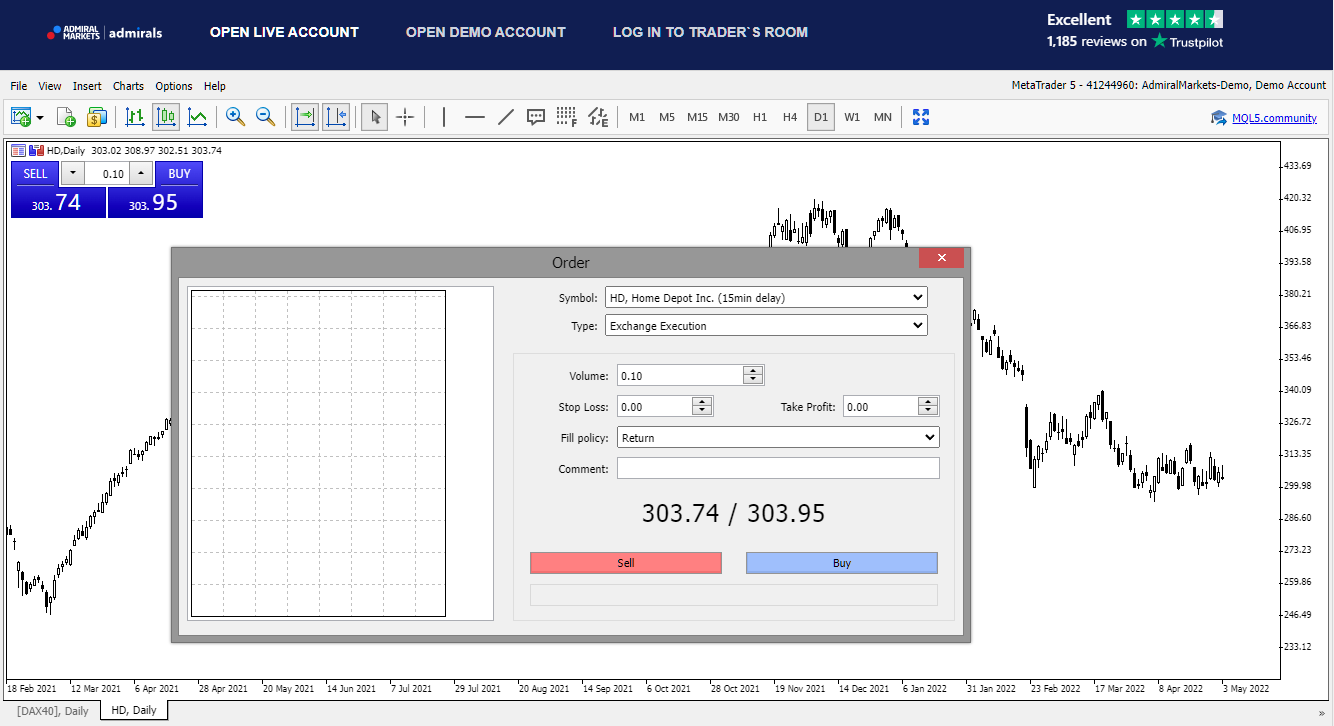Screen dimensions: 1334x726
Task: Set timeframe to M5
Action: click(x=667, y=117)
